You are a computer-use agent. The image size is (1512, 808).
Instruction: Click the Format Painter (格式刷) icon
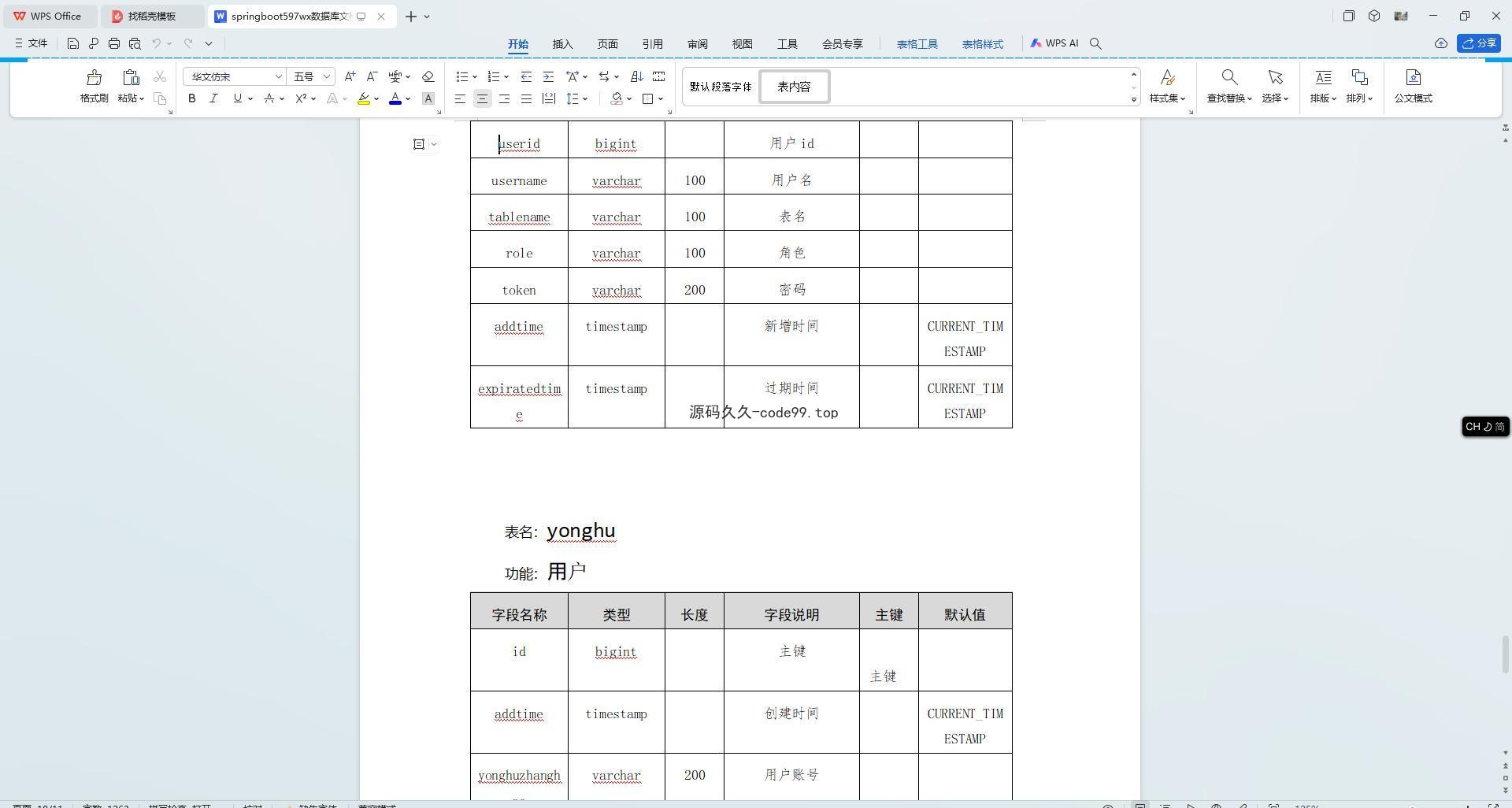tap(94, 77)
